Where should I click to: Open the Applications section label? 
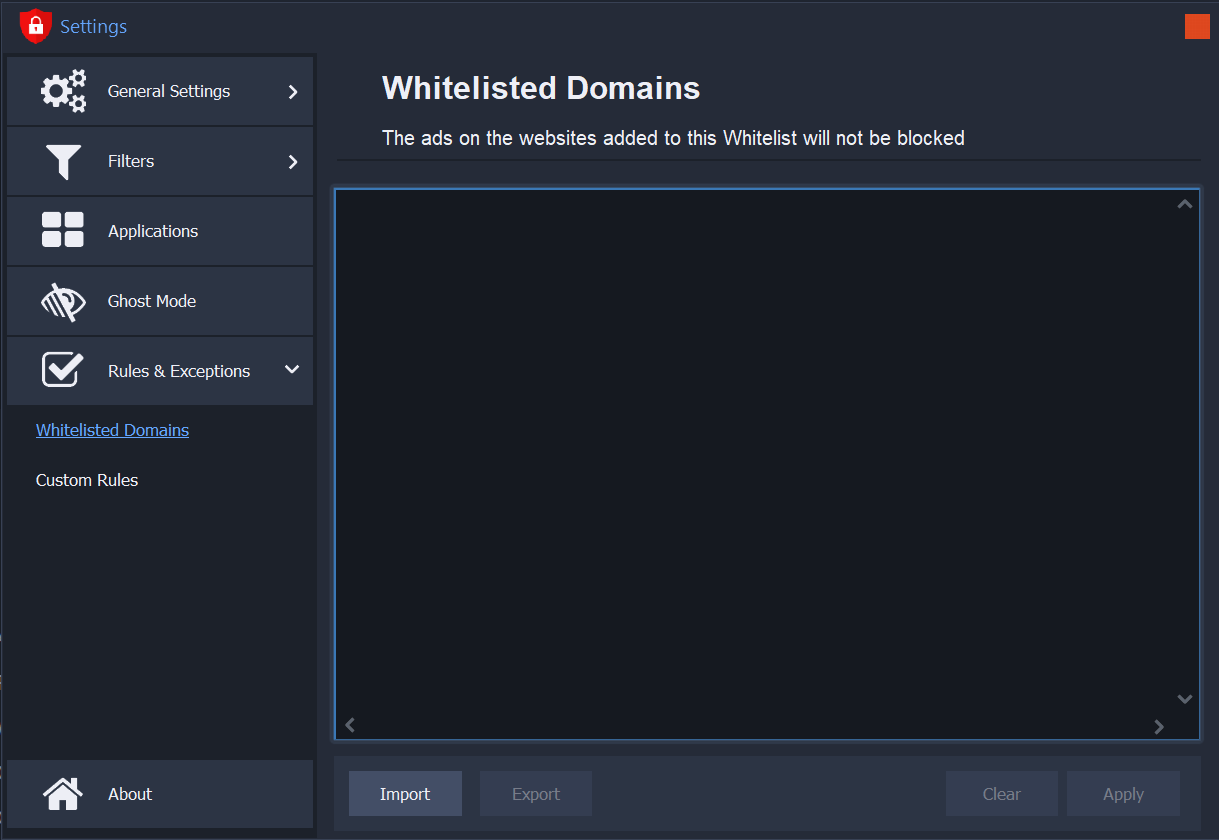point(153,231)
